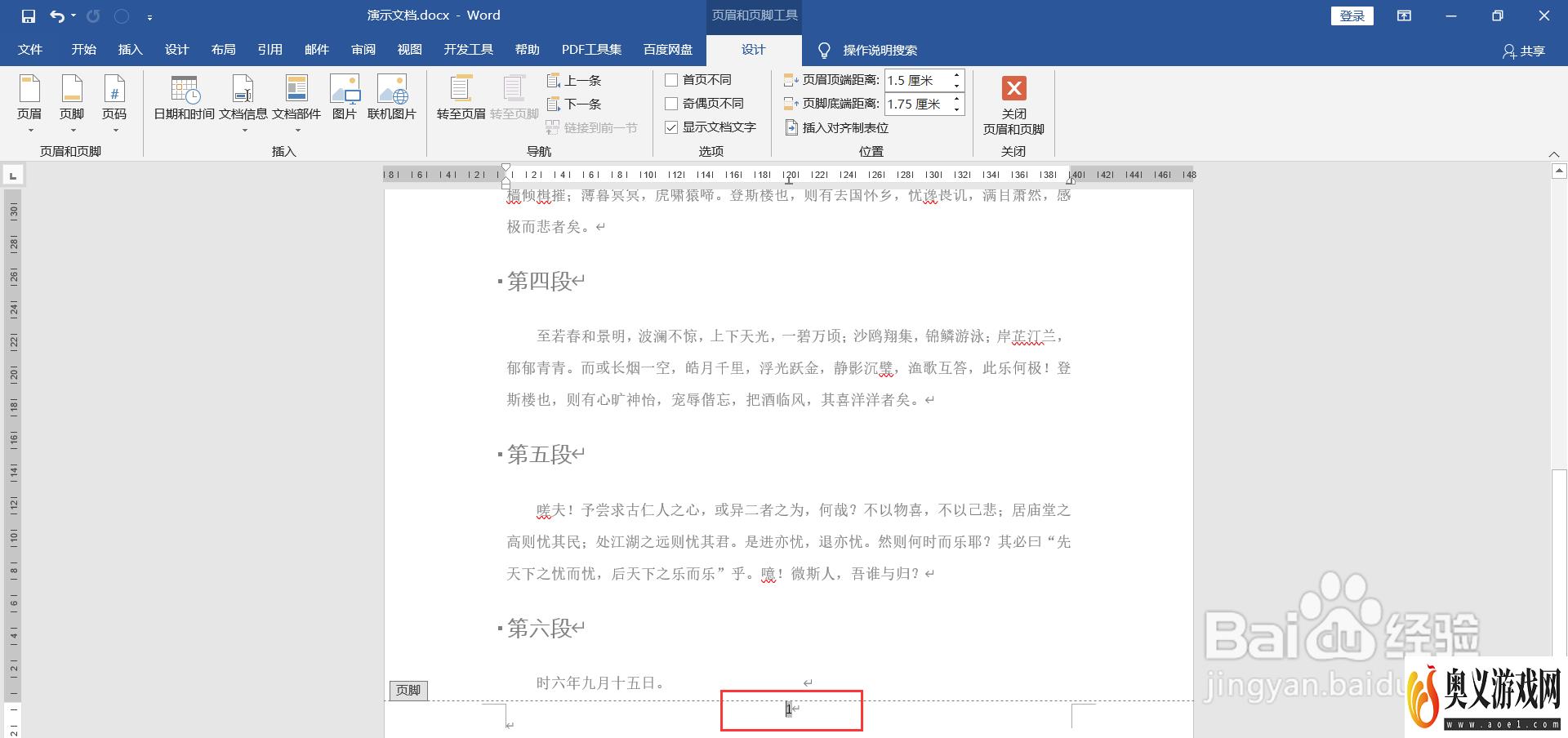Open dropdown arrow under 页码 button
The width and height of the screenshot is (1568, 738).
click(x=115, y=131)
